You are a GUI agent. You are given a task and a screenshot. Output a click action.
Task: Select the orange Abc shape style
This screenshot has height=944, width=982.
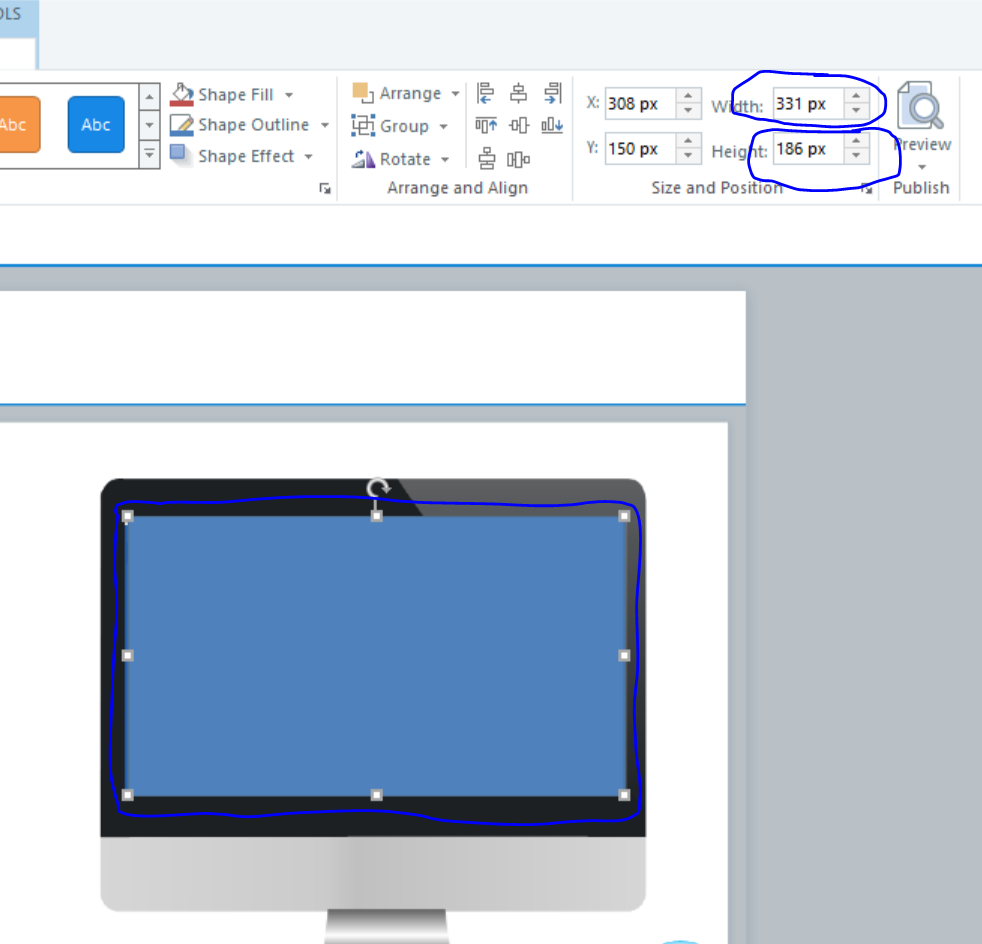pyautogui.click(x=19, y=124)
